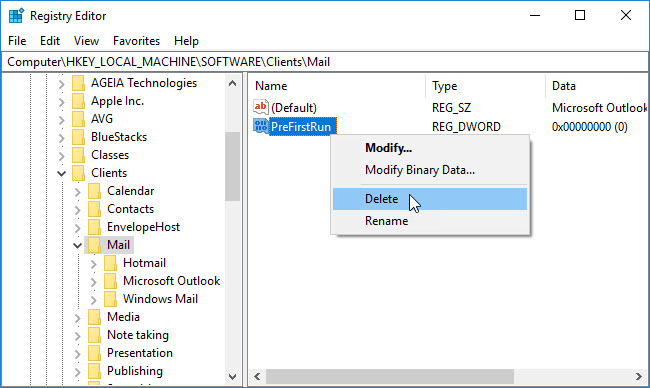Viewport: 650px width, 388px height.
Task: Click the Mail folder icon
Action: (95, 245)
